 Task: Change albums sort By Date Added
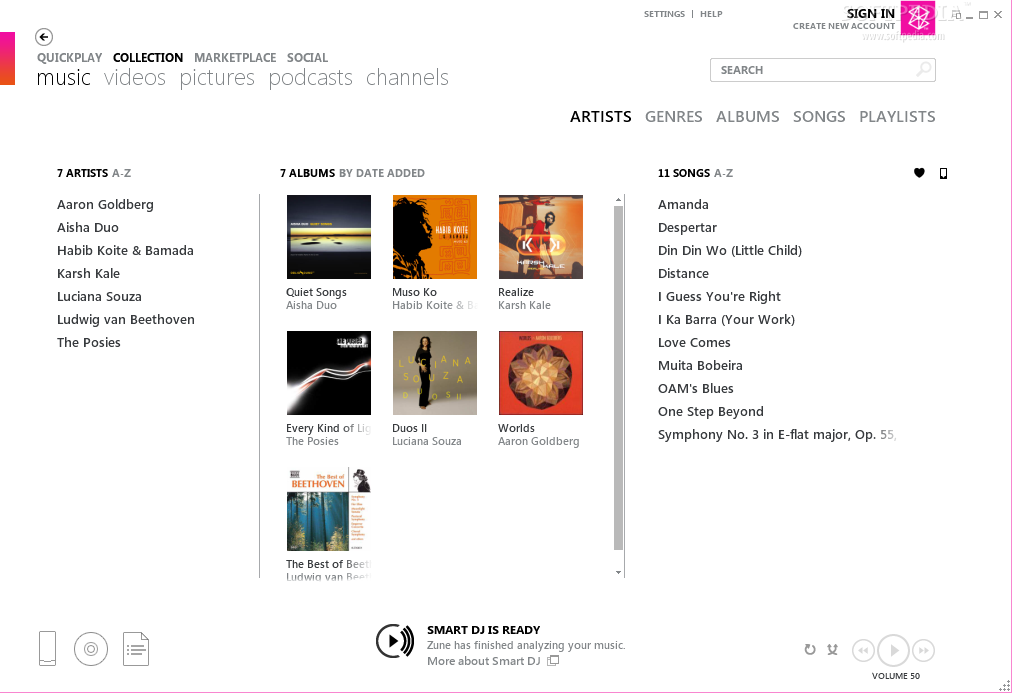382,173
